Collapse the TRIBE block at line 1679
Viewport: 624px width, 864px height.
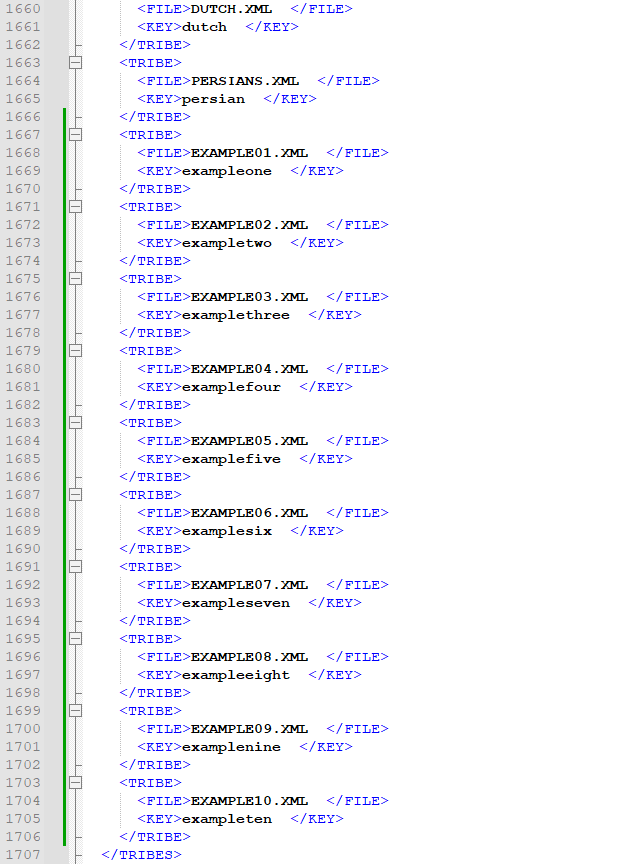[x=76, y=351]
